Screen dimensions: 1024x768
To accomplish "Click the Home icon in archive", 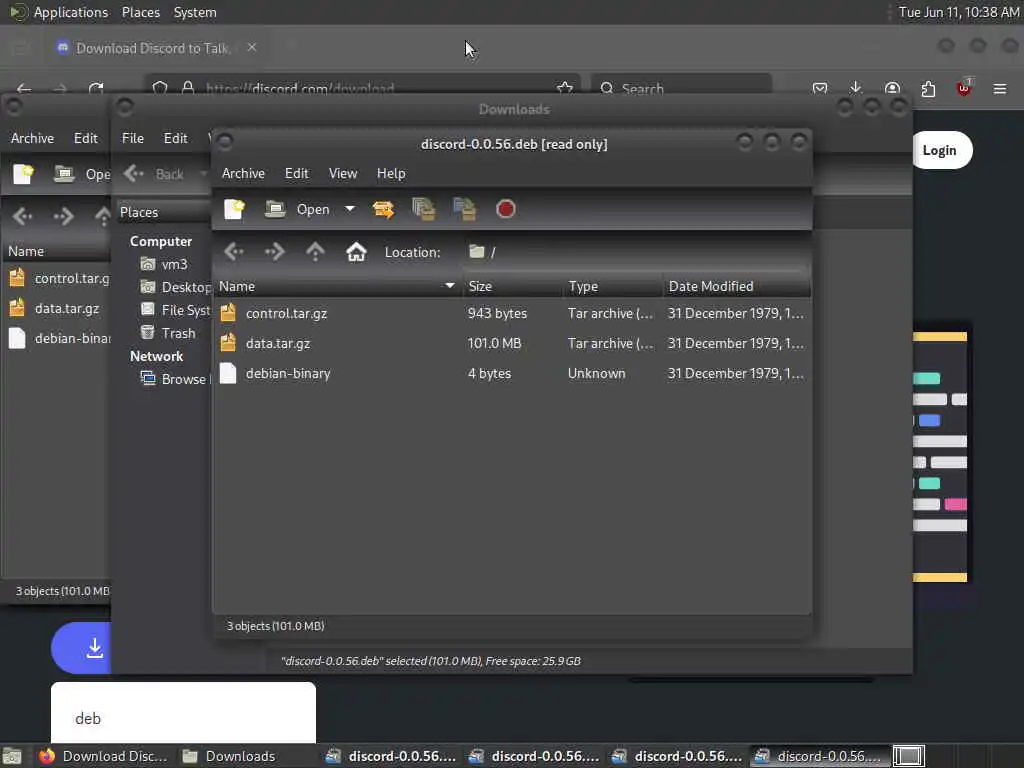I will coord(356,251).
